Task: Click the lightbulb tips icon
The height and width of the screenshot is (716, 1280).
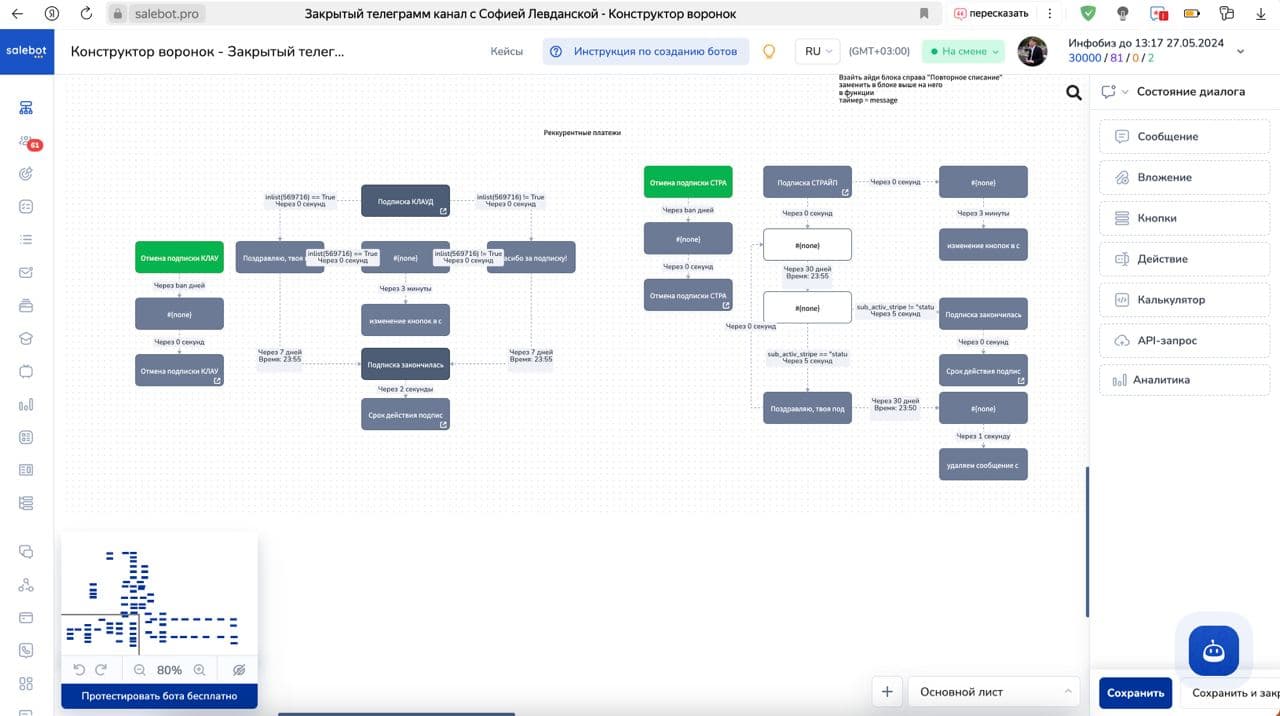Action: pos(769,51)
